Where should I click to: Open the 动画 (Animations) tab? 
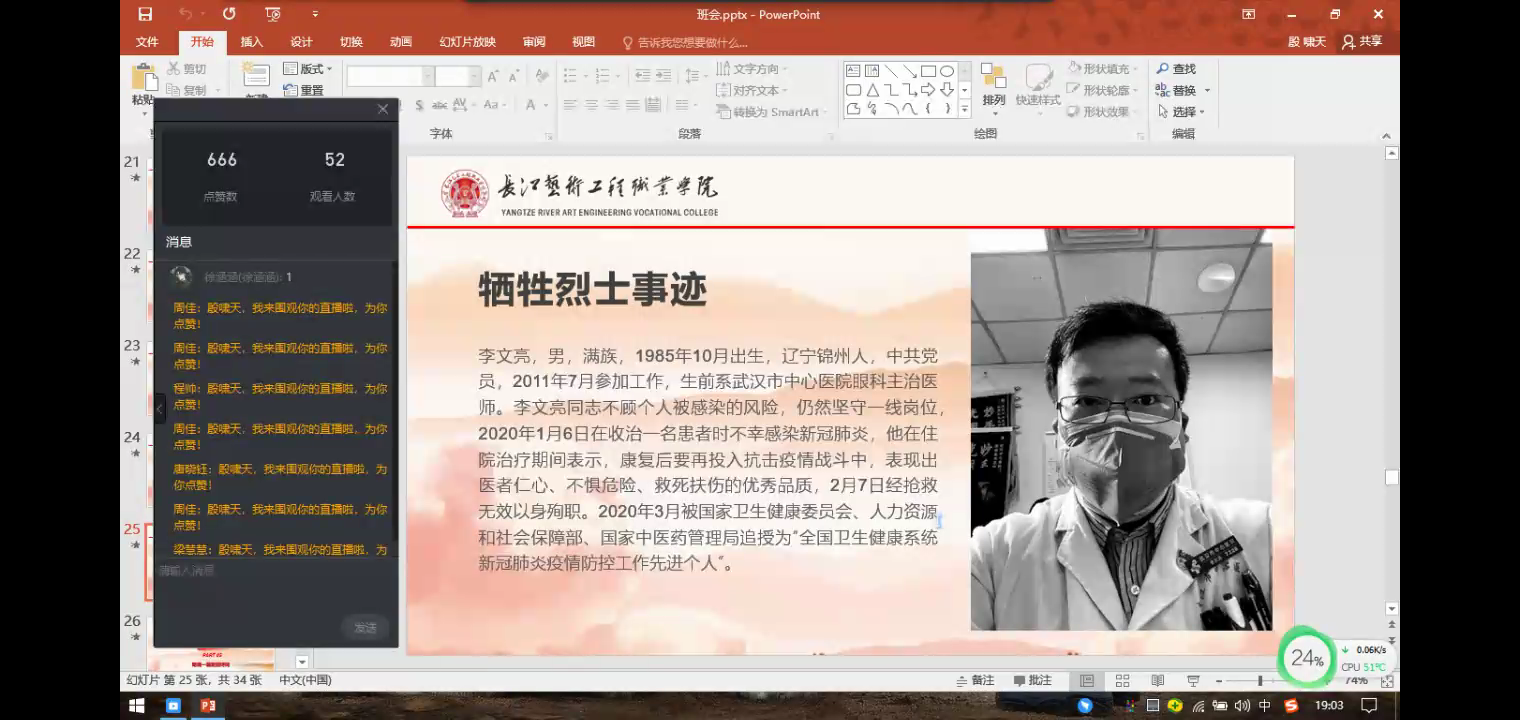(x=401, y=42)
